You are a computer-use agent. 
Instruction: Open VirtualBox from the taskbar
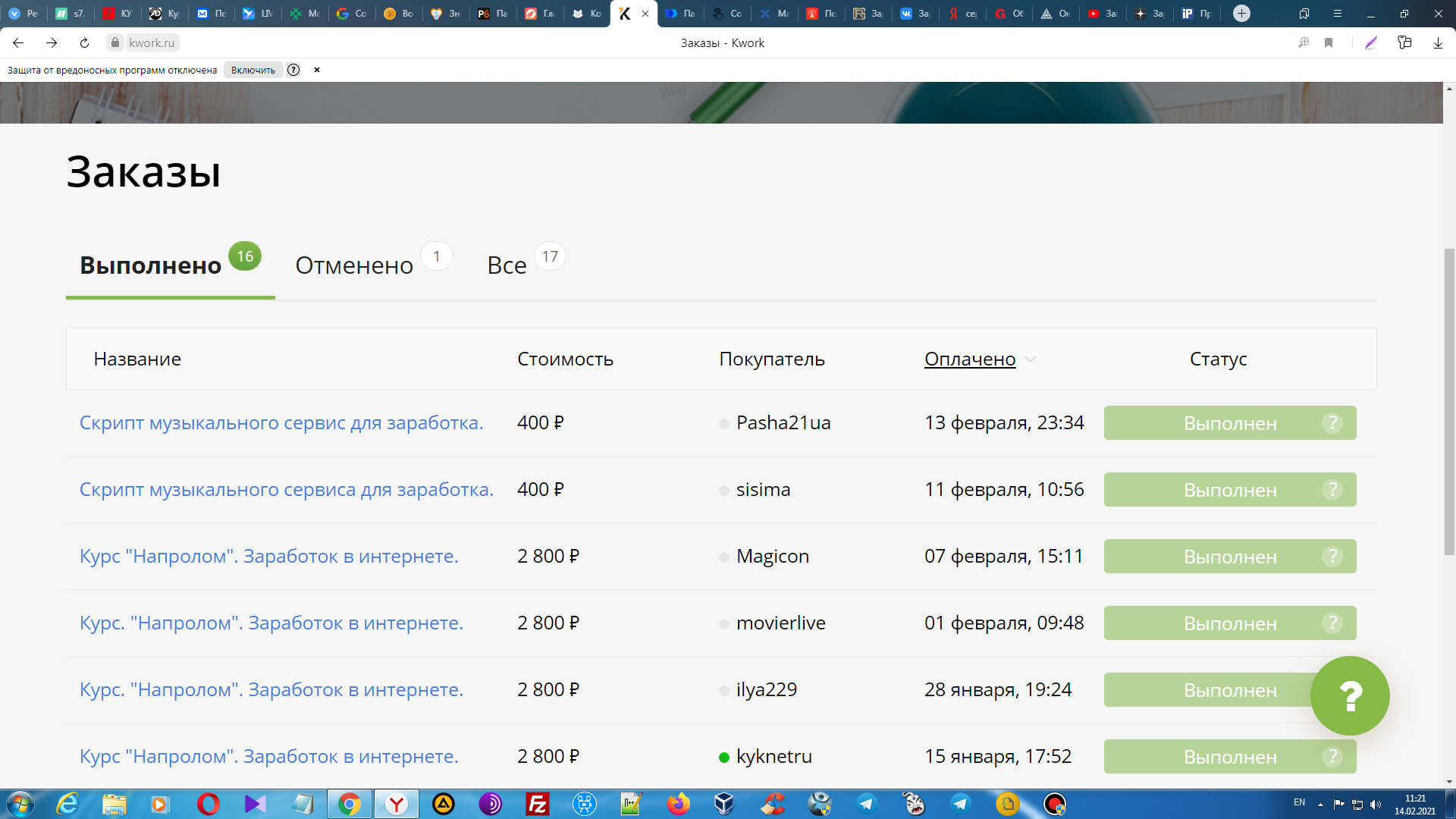click(724, 804)
